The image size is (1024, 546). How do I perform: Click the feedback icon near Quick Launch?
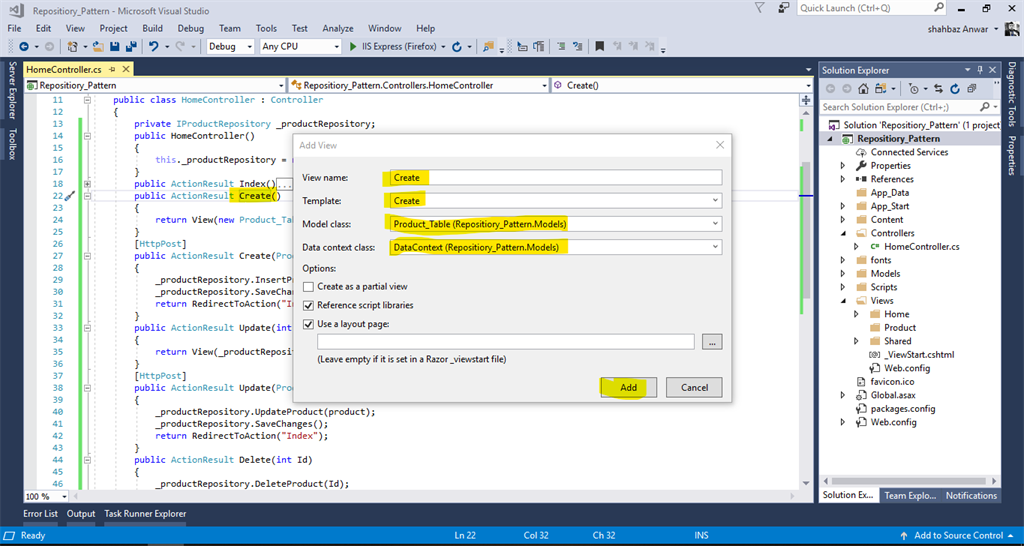click(x=783, y=8)
